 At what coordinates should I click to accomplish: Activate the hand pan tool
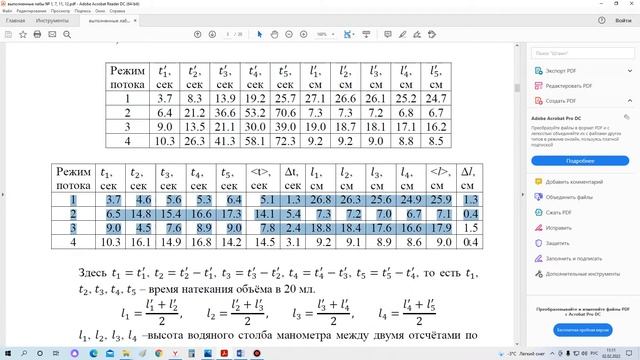click(x=274, y=35)
